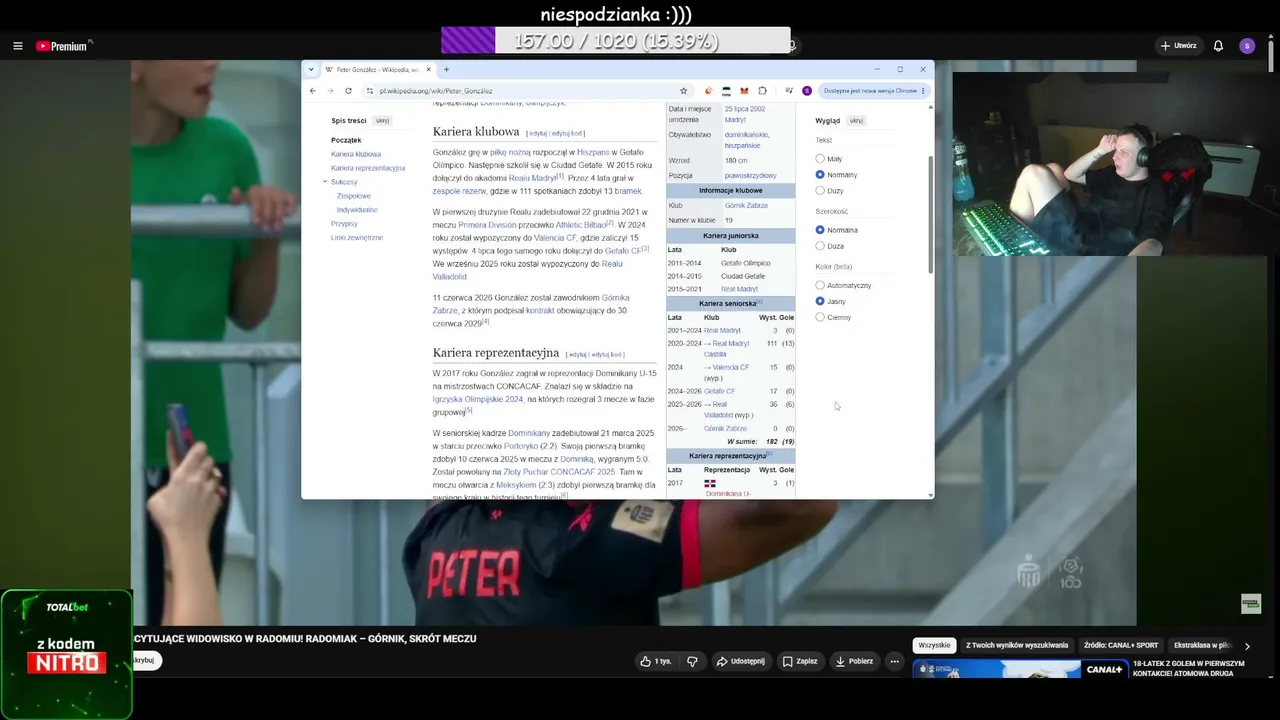
Task: Open more actions menu under the video
Action: coord(894,661)
